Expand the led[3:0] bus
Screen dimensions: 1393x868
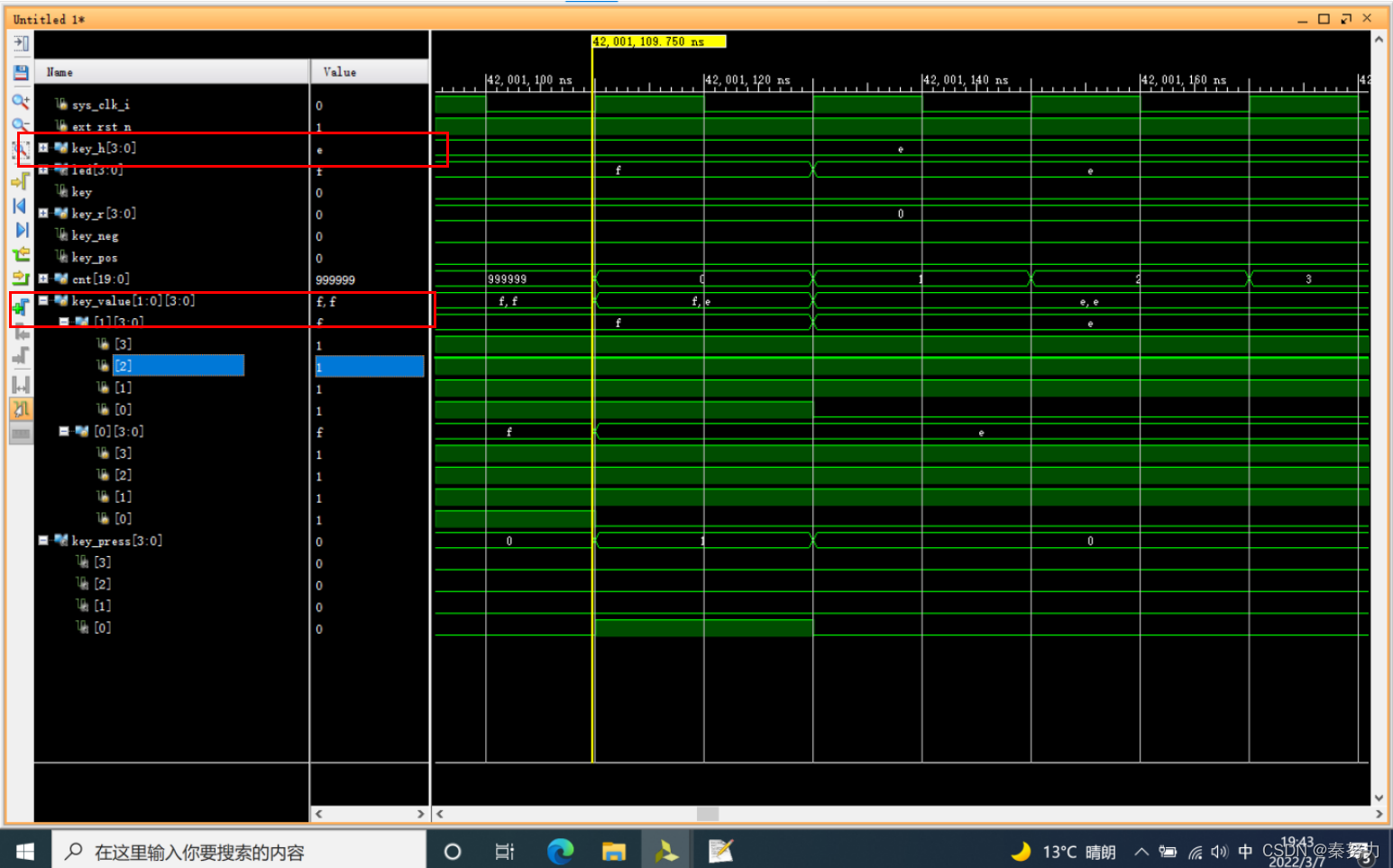[43, 169]
